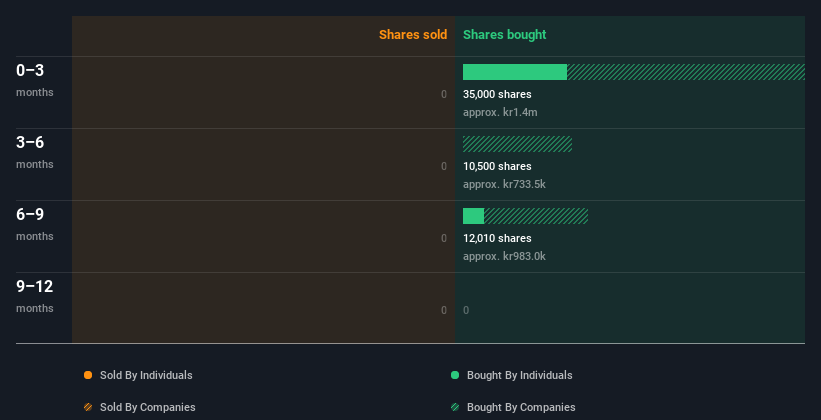Click the 0–3 months row label
Screen dimensions: 821x420
coord(35,80)
